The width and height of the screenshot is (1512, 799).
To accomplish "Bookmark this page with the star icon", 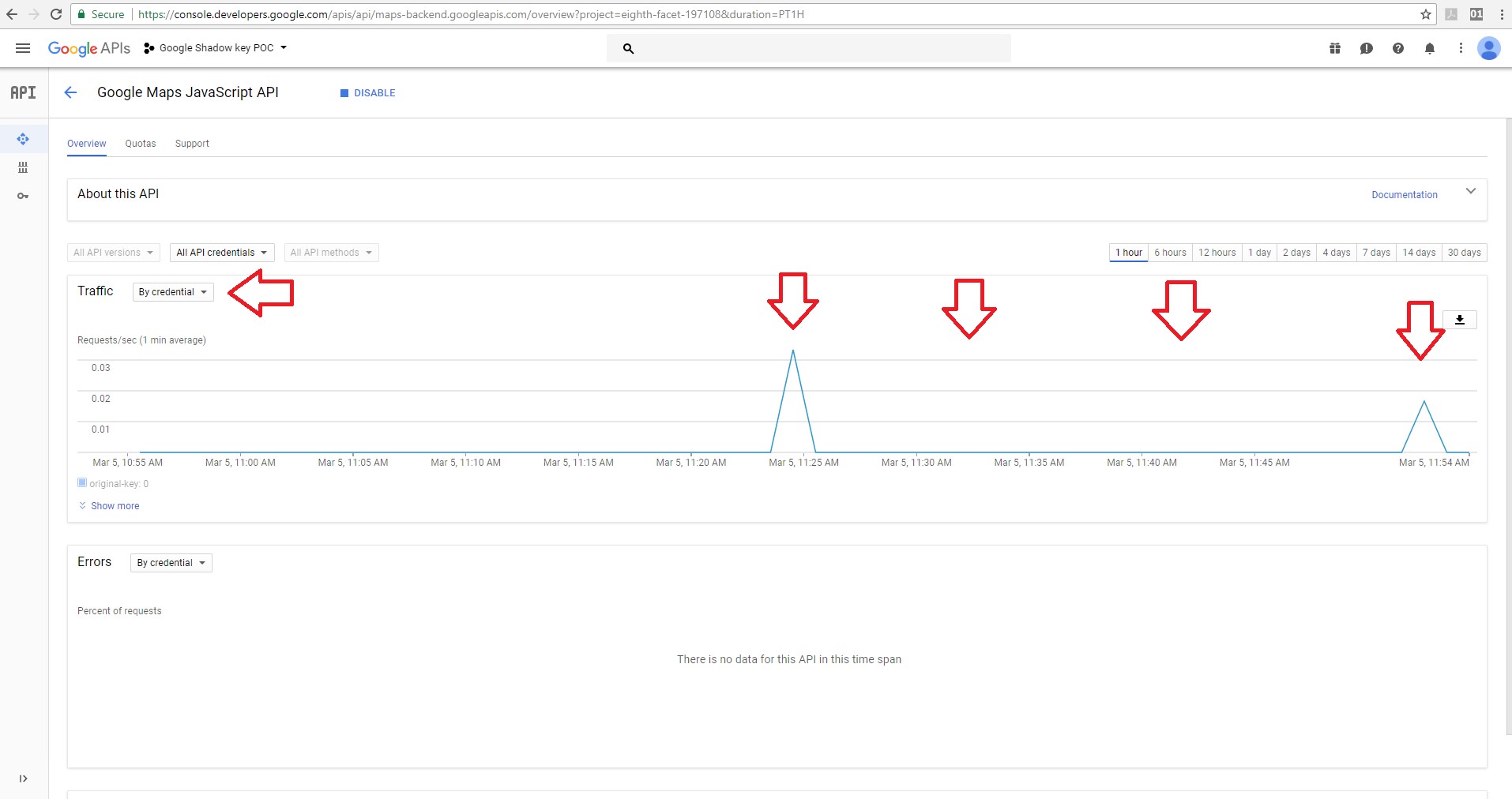I will point(1425,14).
